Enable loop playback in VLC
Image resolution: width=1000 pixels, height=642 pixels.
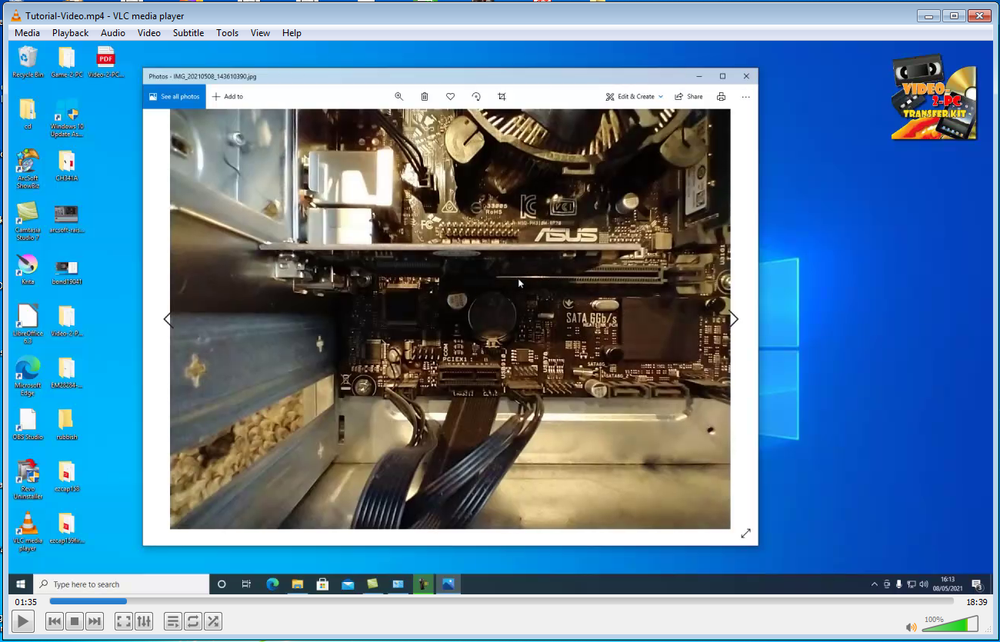point(192,621)
